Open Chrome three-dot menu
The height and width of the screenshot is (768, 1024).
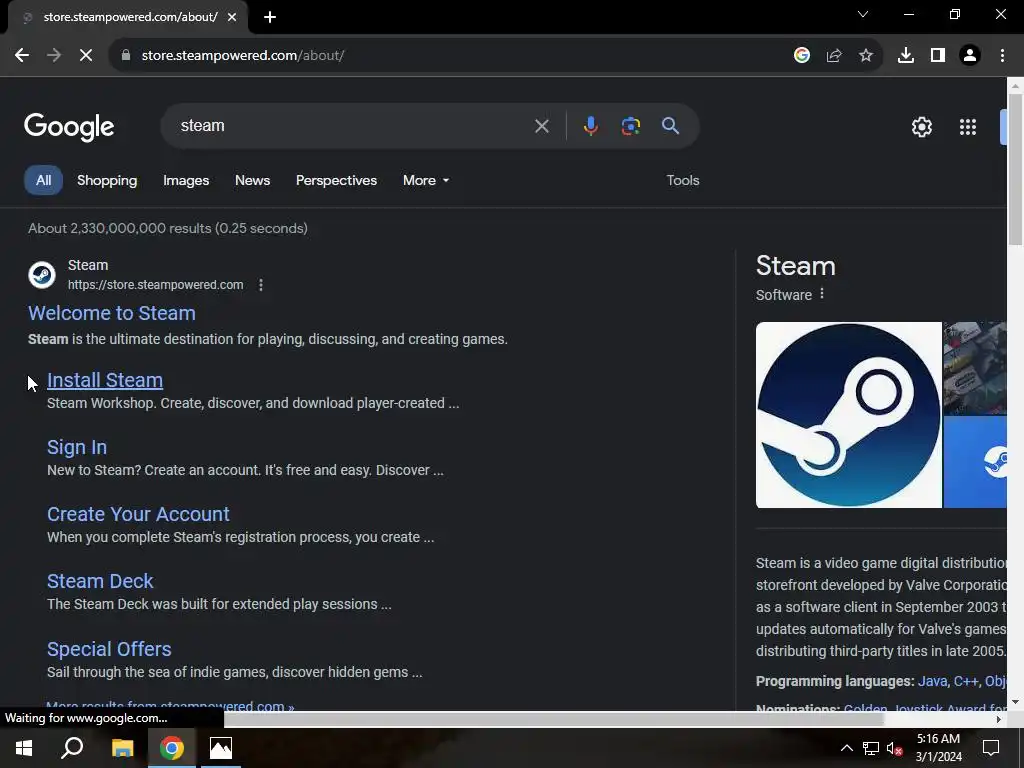1002,56
